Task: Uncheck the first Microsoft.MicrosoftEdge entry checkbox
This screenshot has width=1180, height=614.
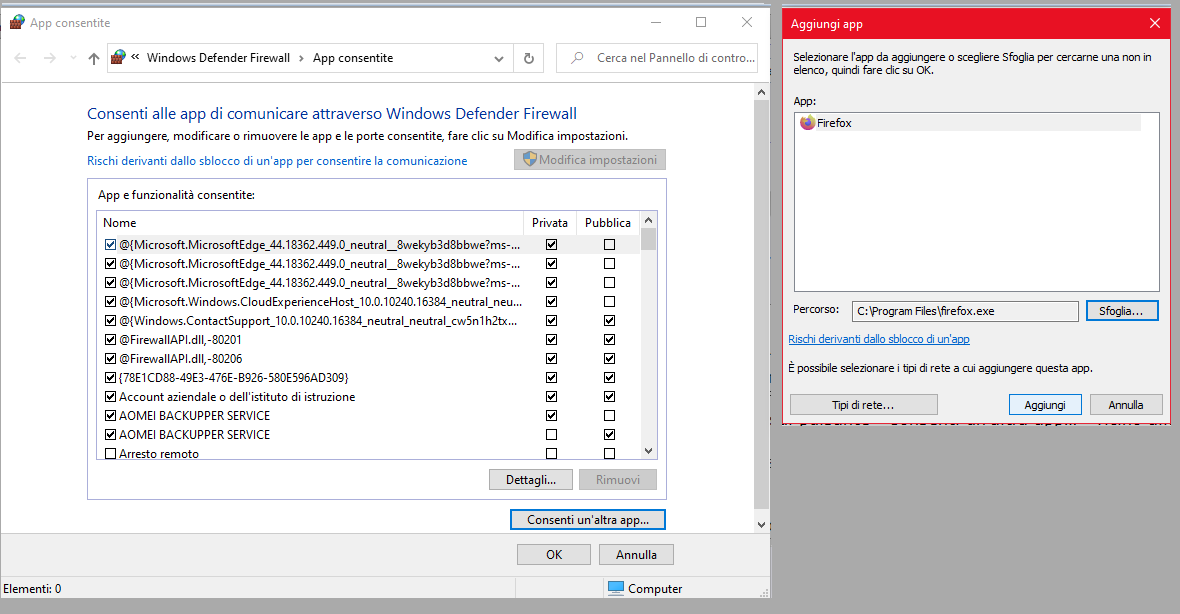Action: click(x=111, y=245)
